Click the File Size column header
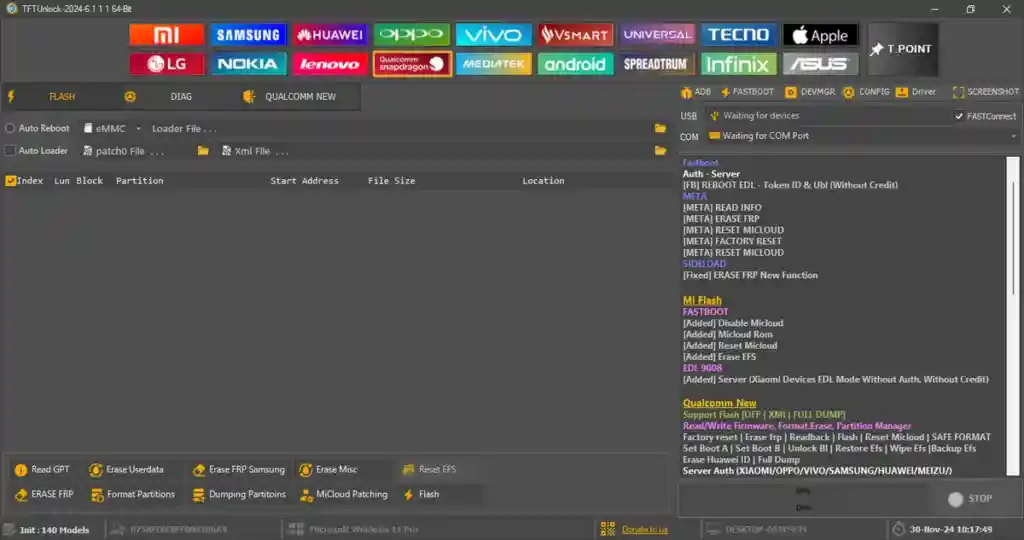 coord(391,181)
